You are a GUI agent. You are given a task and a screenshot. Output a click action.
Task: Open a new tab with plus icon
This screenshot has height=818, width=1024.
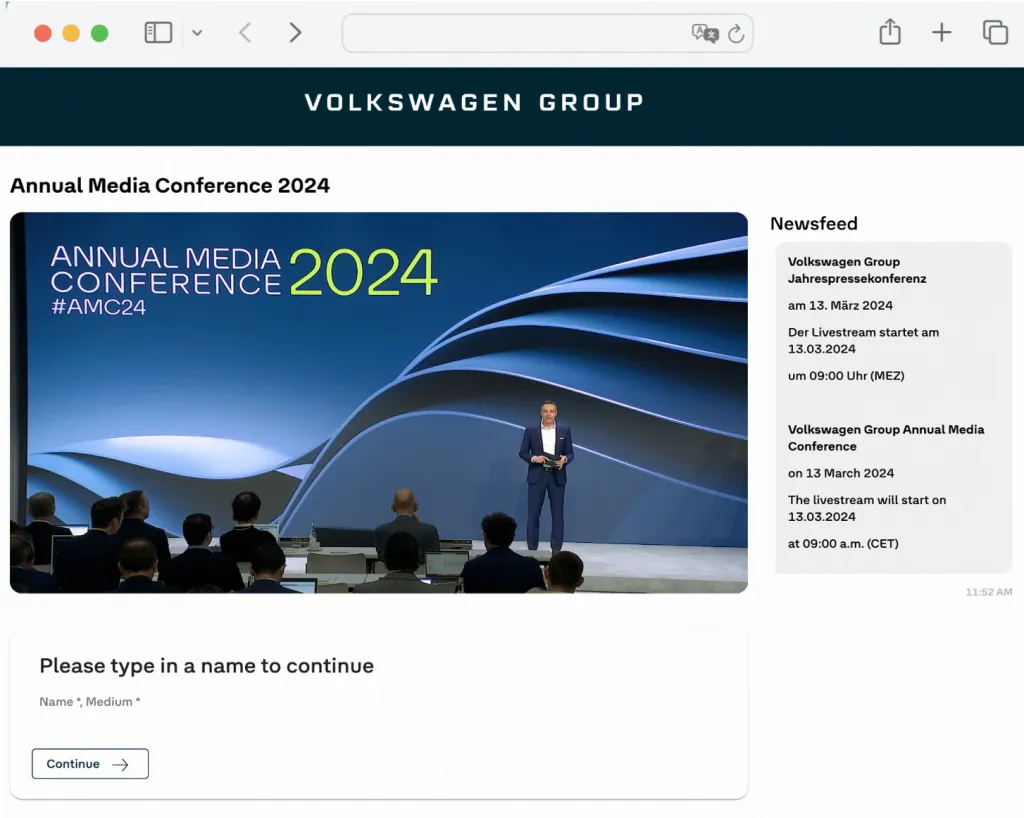941,33
